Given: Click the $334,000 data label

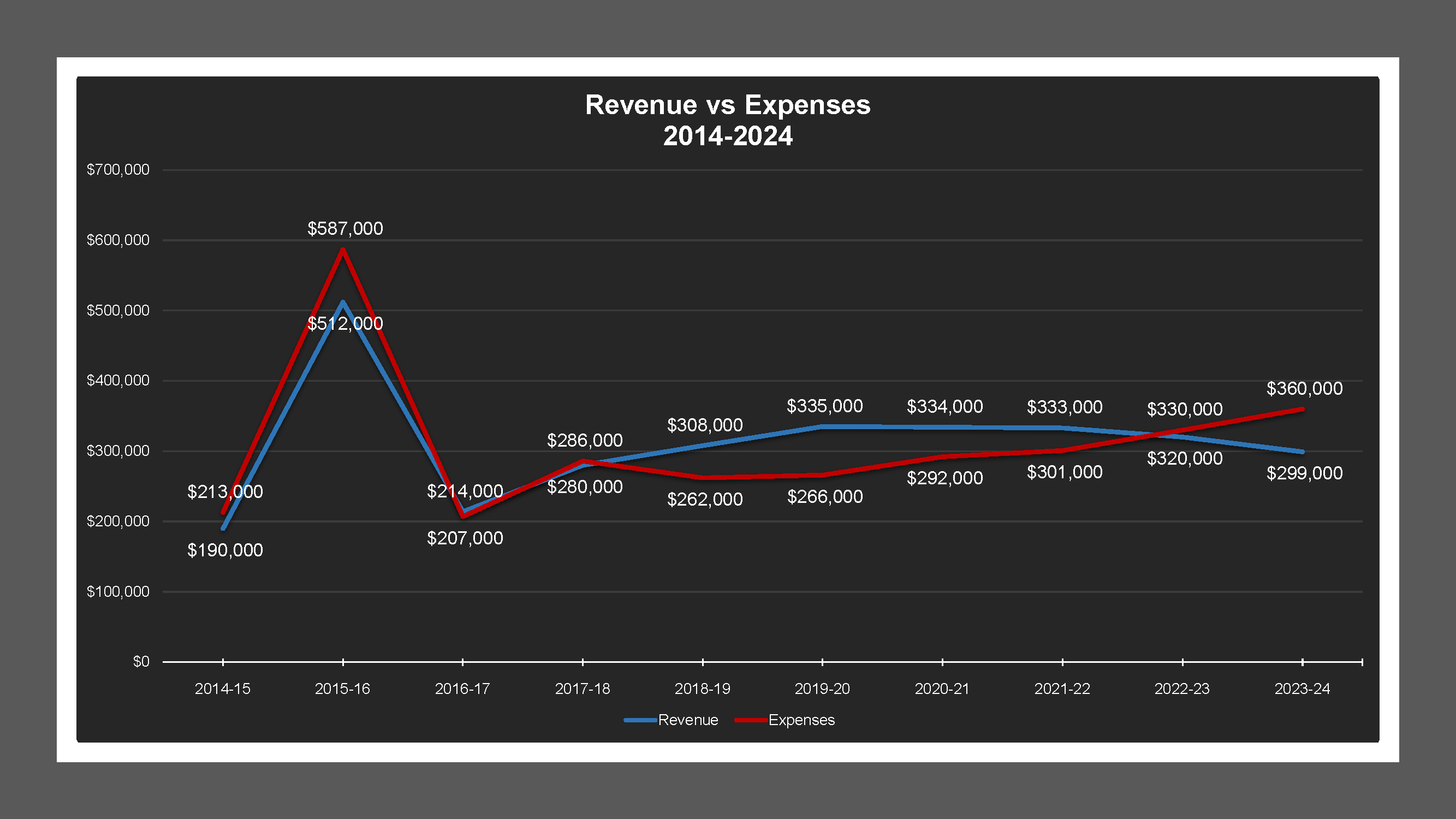Looking at the screenshot, I should (x=945, y=406).
